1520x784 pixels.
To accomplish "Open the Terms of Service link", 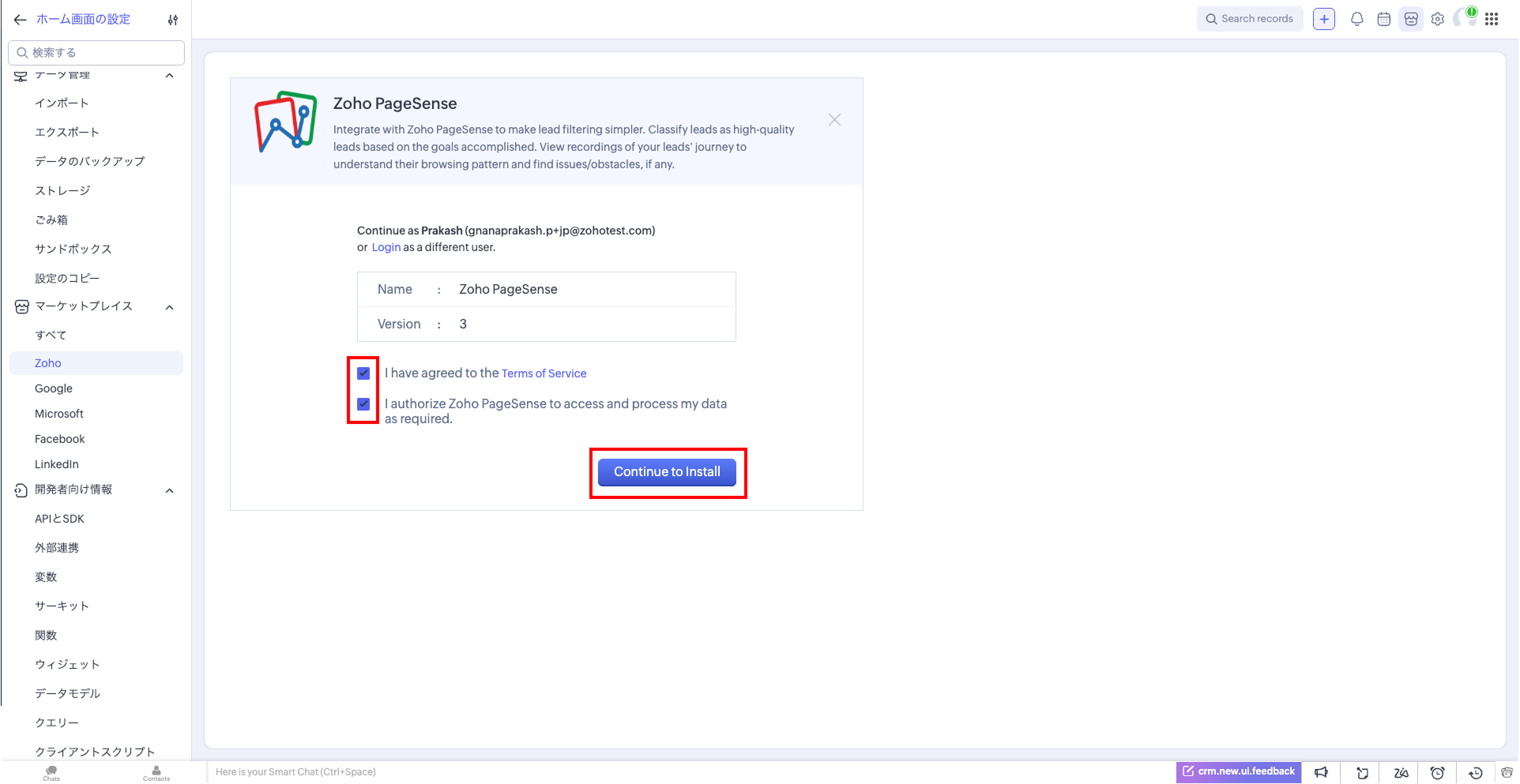I will 544,373.
